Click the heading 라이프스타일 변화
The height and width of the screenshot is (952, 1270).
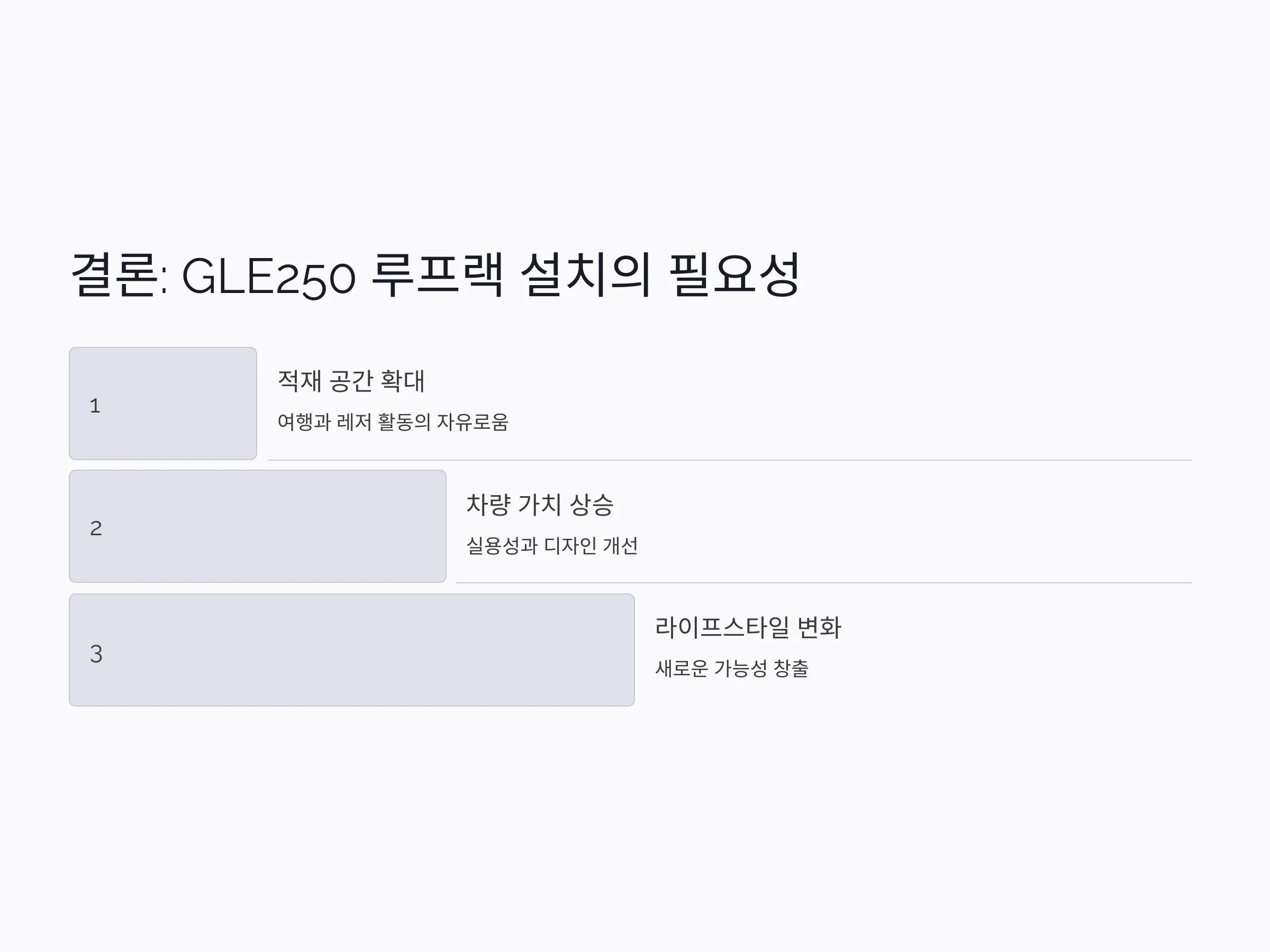pyautogui.click(x=748, y=627)
